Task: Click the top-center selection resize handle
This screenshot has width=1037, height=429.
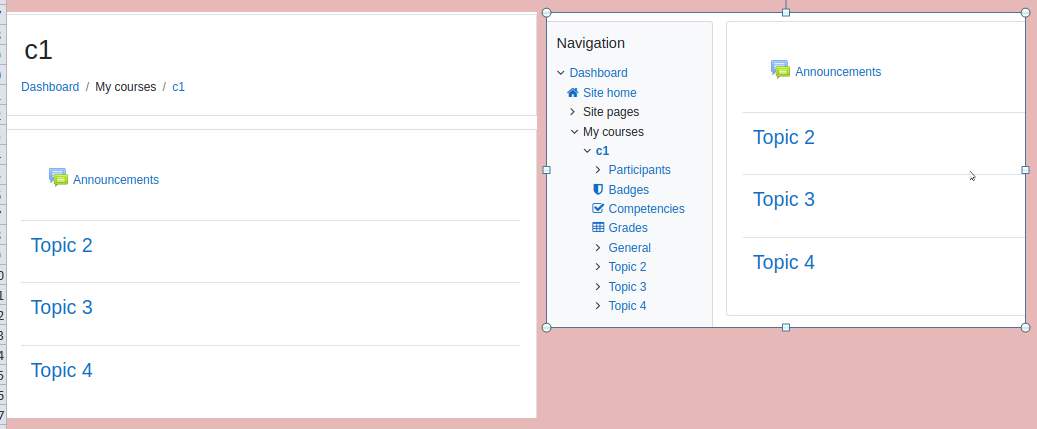Action: click(786, 13)
